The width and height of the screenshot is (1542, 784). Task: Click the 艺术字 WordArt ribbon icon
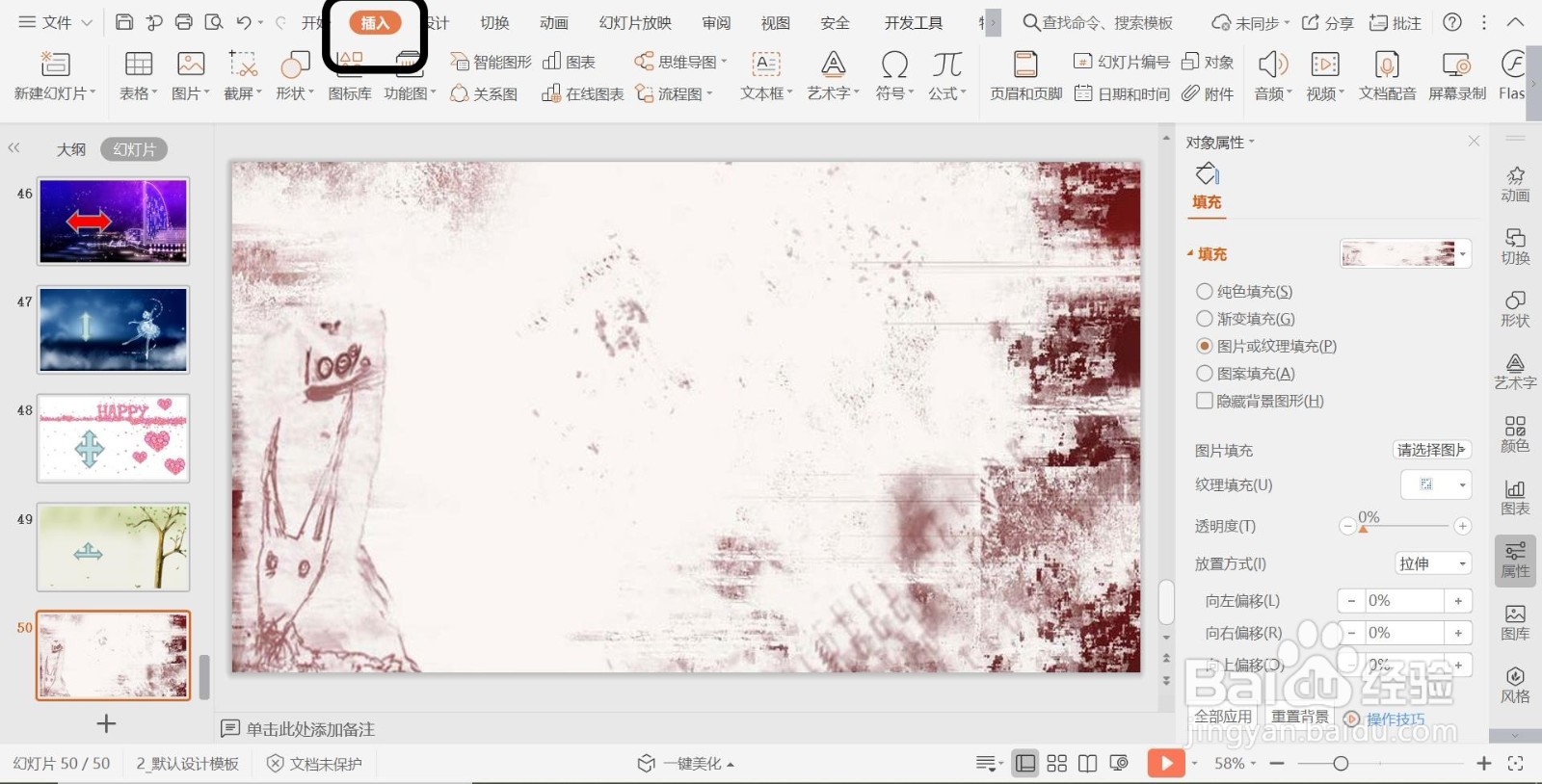pos(833,65)
